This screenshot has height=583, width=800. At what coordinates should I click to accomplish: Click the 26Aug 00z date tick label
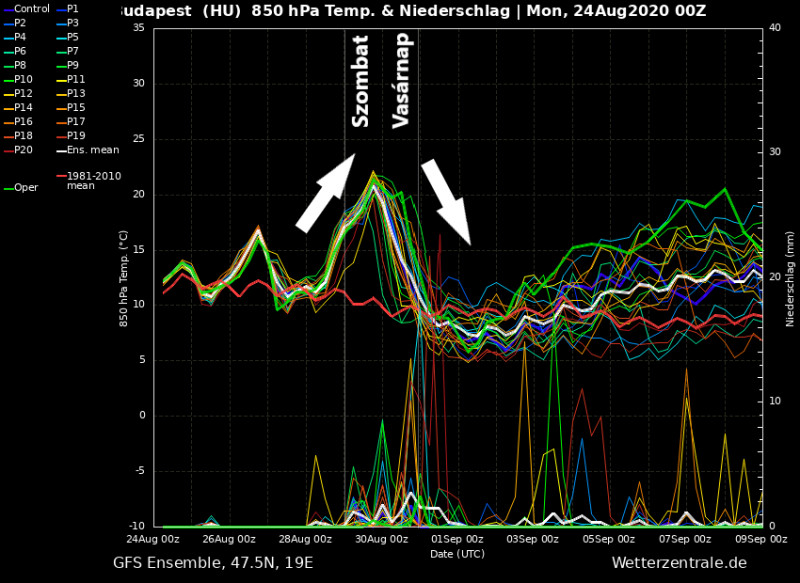coord(229,539)
